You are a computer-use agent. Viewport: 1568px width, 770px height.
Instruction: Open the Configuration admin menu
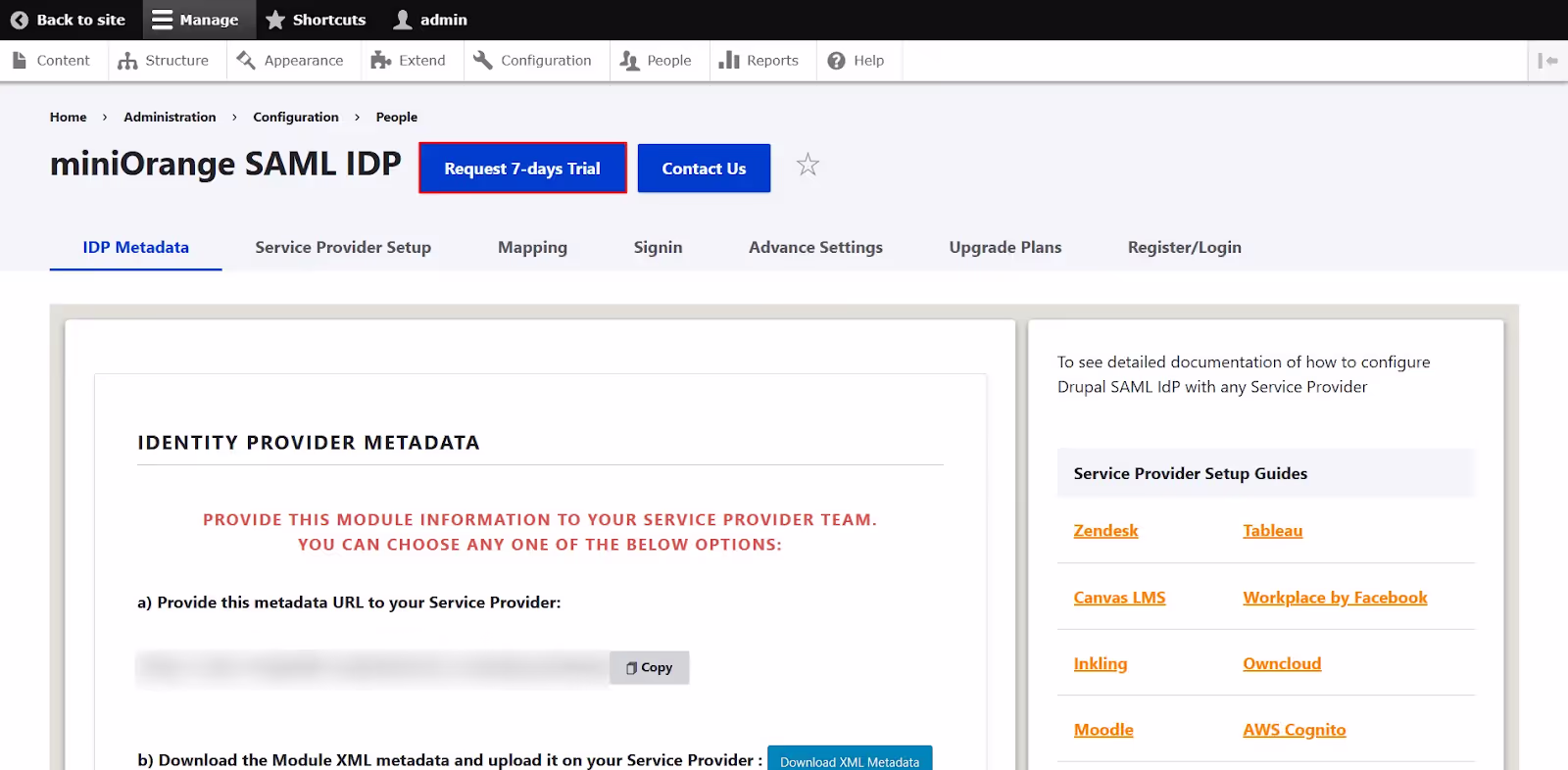(533, 61)
